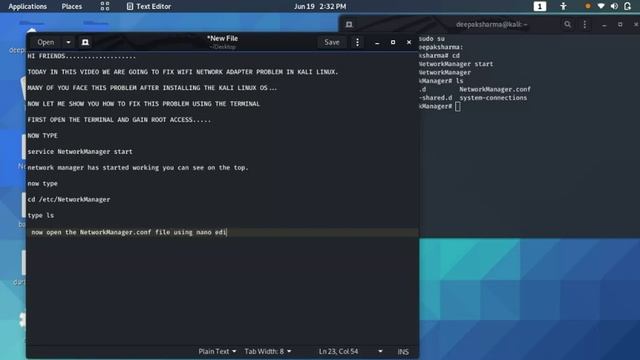Open the Text Editor app menu
The width and height of the screenshot is (640, 360).
[149, 7]
